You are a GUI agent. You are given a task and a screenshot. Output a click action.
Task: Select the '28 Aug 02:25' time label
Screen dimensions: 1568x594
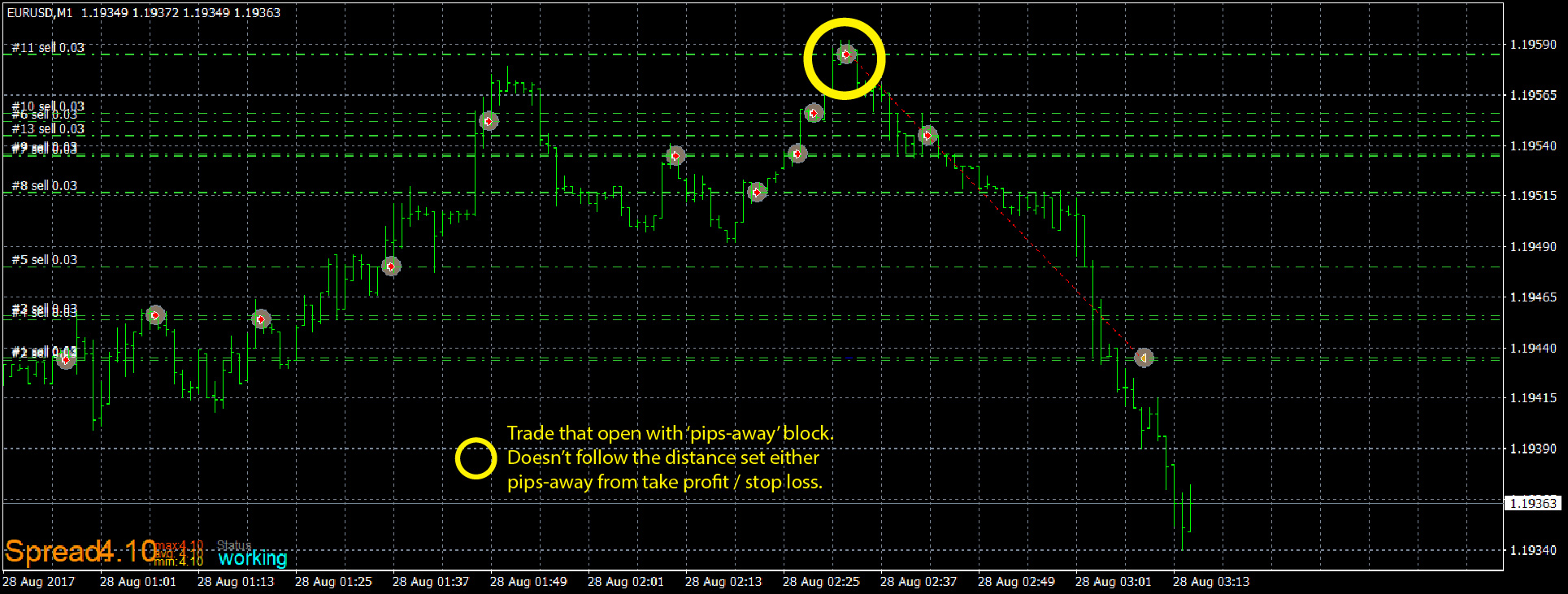pyautogui.click(x=821, y=581)
